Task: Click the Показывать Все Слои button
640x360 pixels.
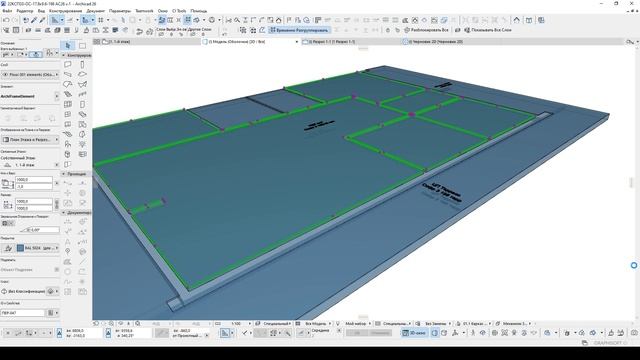Action: click(x=488, y=30)
